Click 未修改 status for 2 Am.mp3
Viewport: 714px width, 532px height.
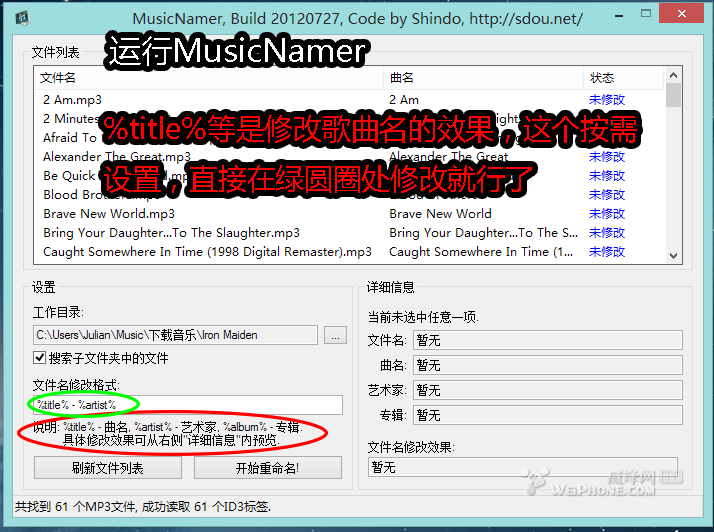(x=607, y=100)
